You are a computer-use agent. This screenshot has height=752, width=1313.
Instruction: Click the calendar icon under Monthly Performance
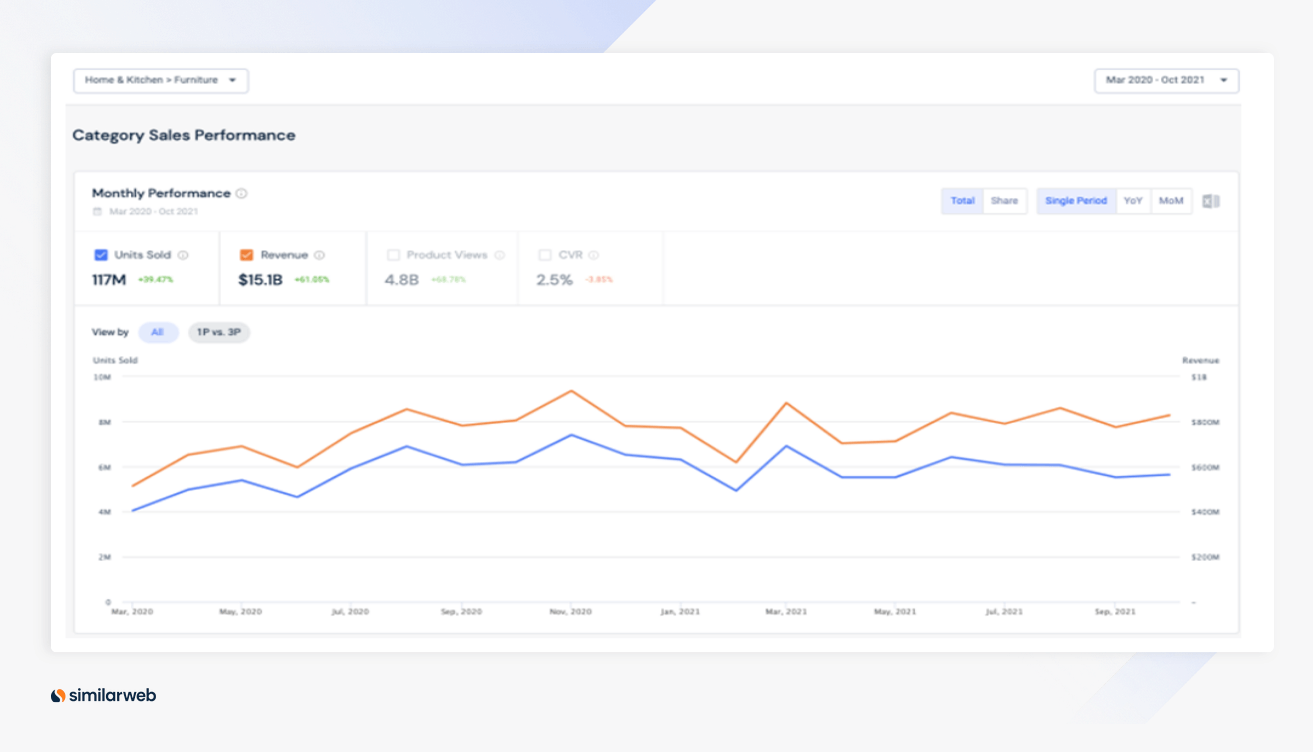[x=97, y=212]
